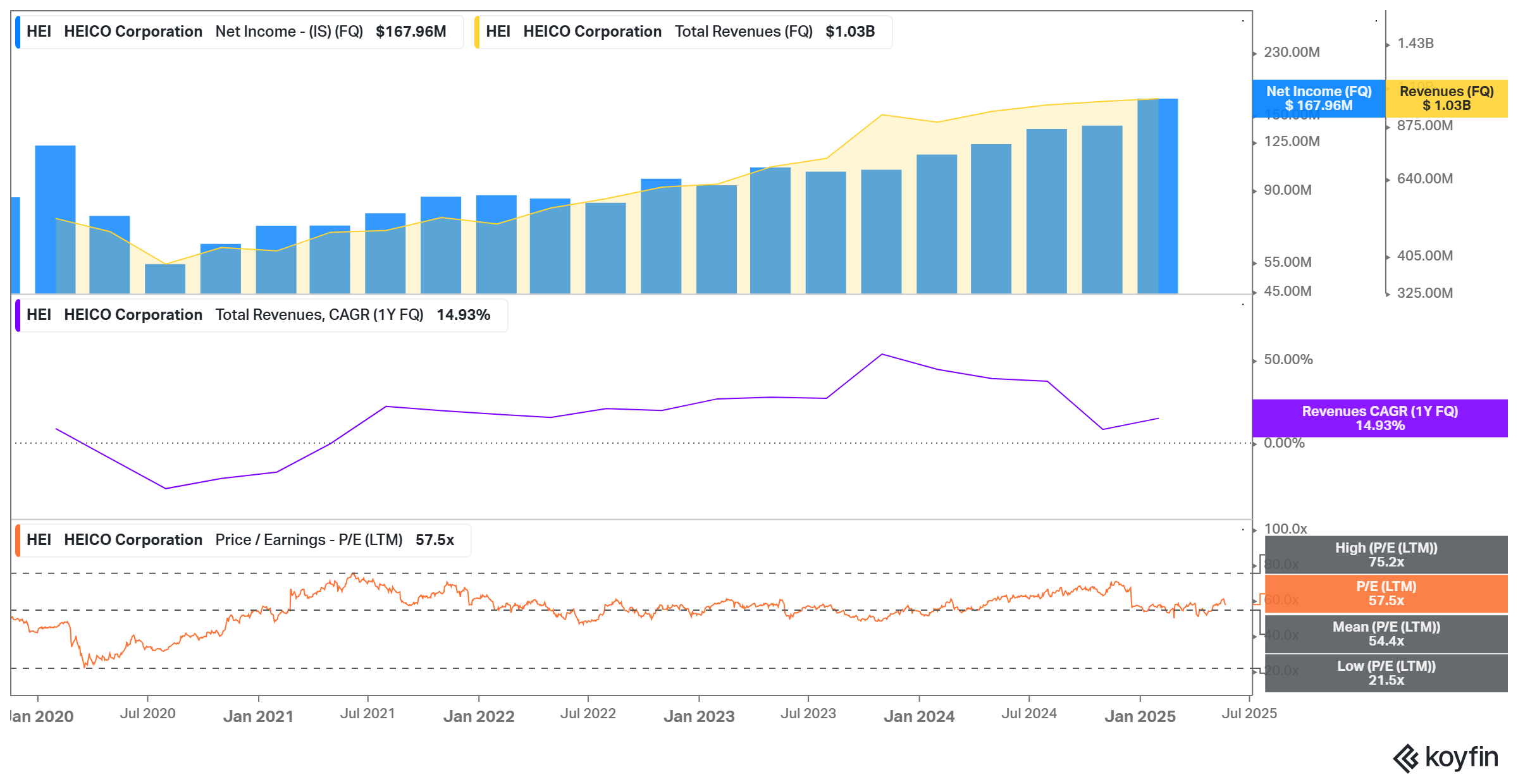Select the Total Revenues CAGR (1Y FQ) legend

261,315
